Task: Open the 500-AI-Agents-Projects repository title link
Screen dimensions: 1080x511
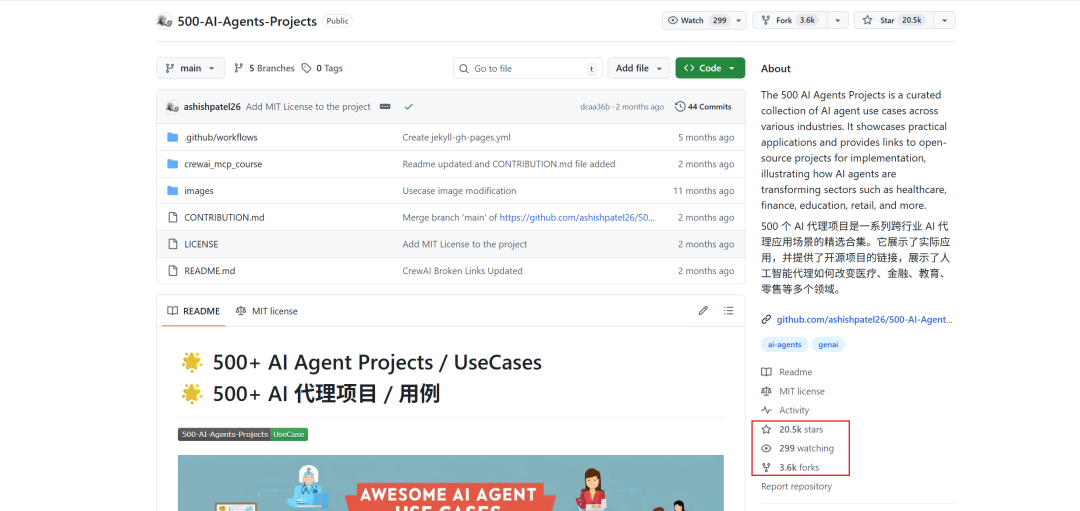Action: [247, 21]
